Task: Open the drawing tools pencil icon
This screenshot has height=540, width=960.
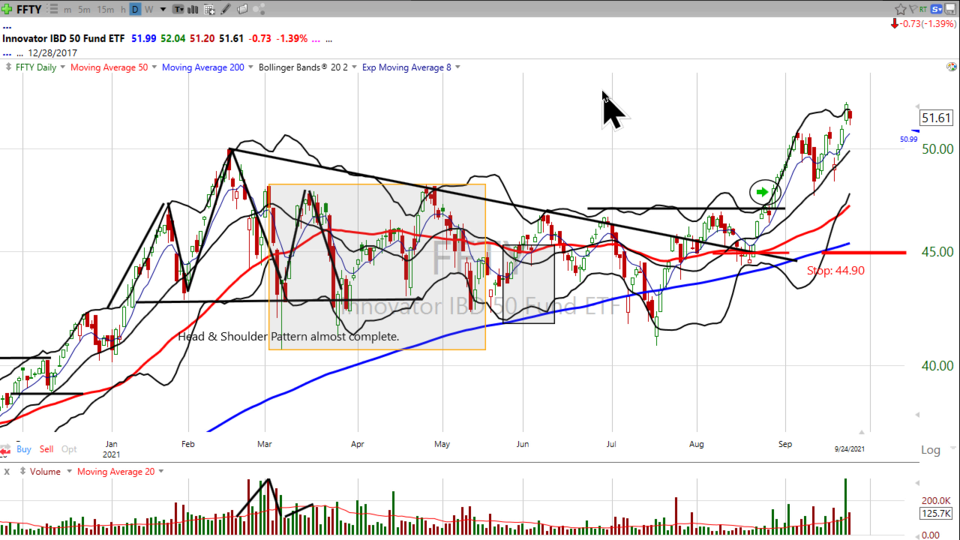Action: 228,9
